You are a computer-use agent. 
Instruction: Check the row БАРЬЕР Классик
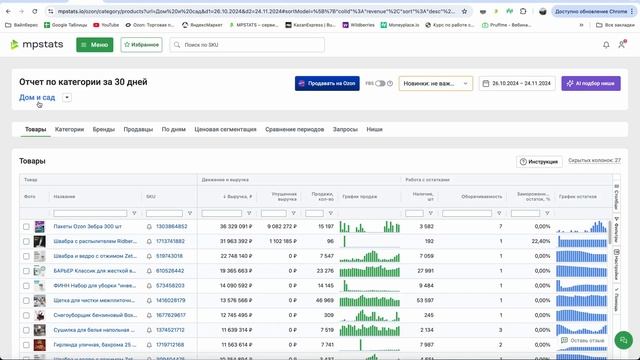tap(26, 271)
